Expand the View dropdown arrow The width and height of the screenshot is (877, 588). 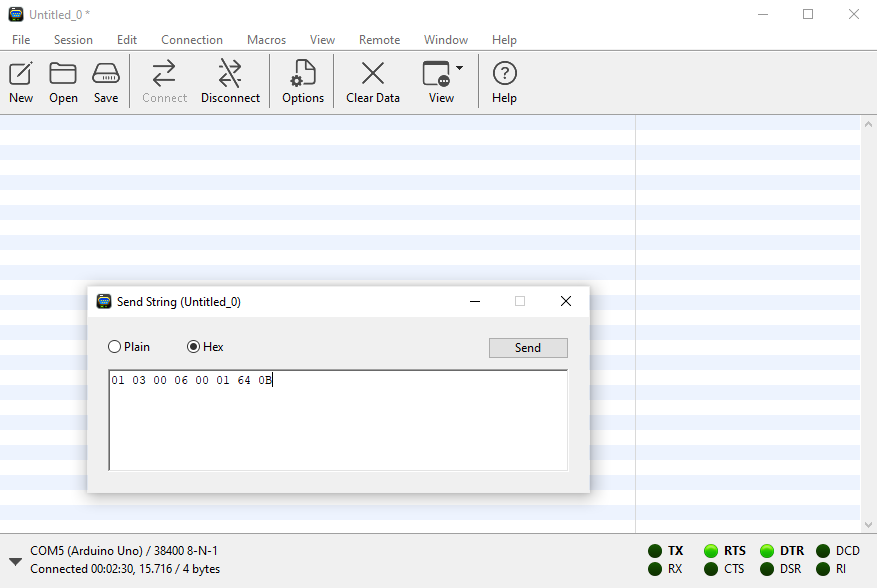click(x=459, y=69)
